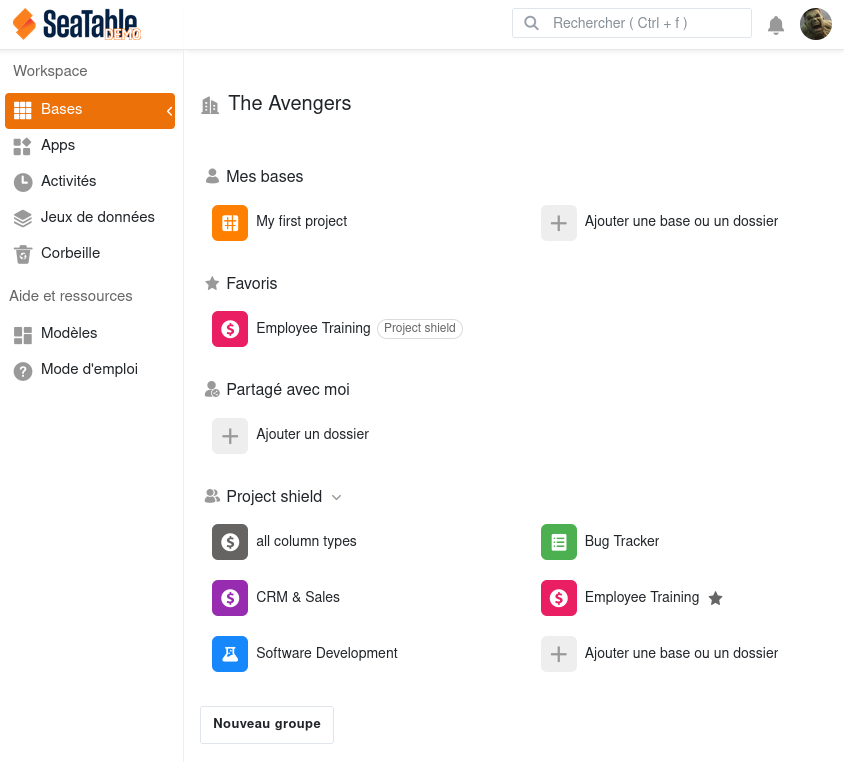The width and height of the screenshot is (844, 762).
Task: Go to Activités in the sidebar
Action: coord(68,182)
